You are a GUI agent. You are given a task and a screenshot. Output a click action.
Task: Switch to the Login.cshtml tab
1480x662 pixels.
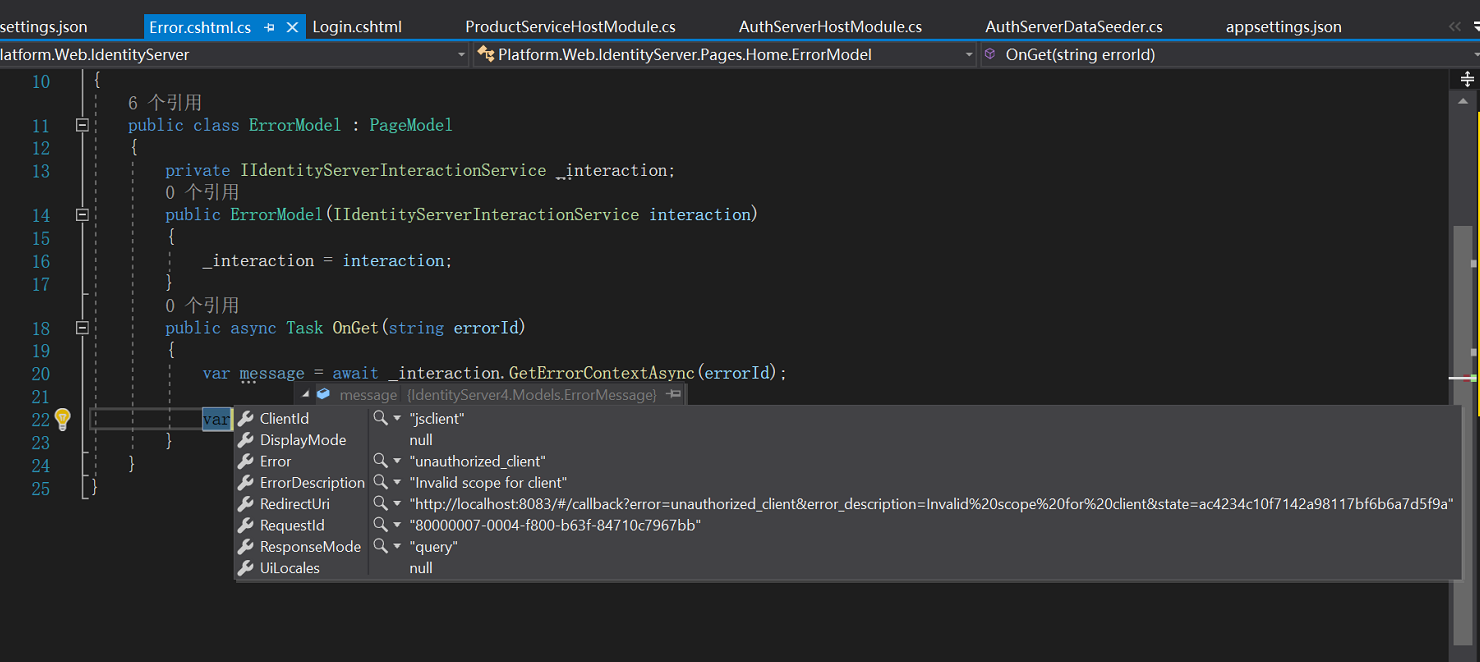(x=356, y=27)
